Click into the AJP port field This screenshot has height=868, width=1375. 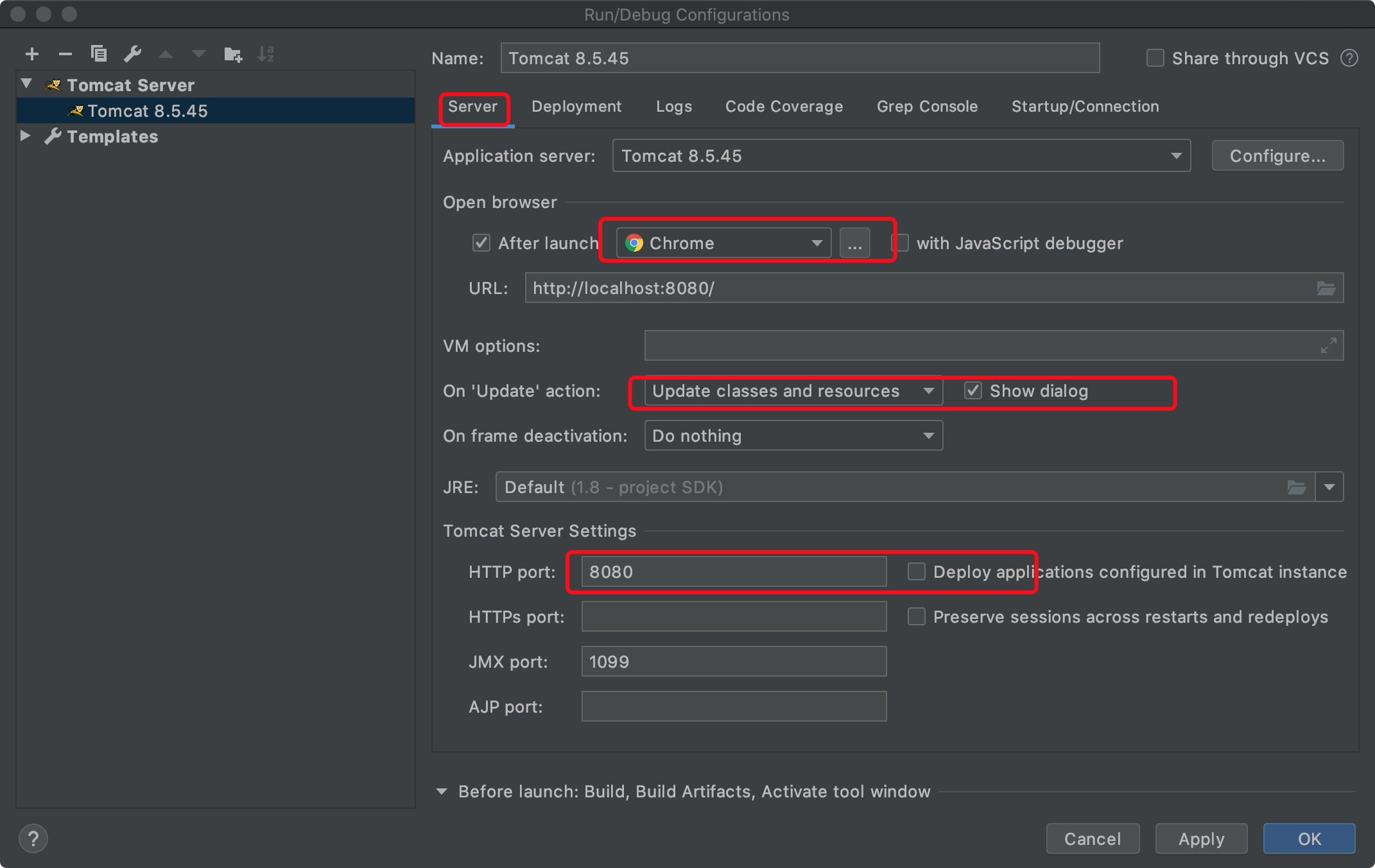(x=734, y=706)
